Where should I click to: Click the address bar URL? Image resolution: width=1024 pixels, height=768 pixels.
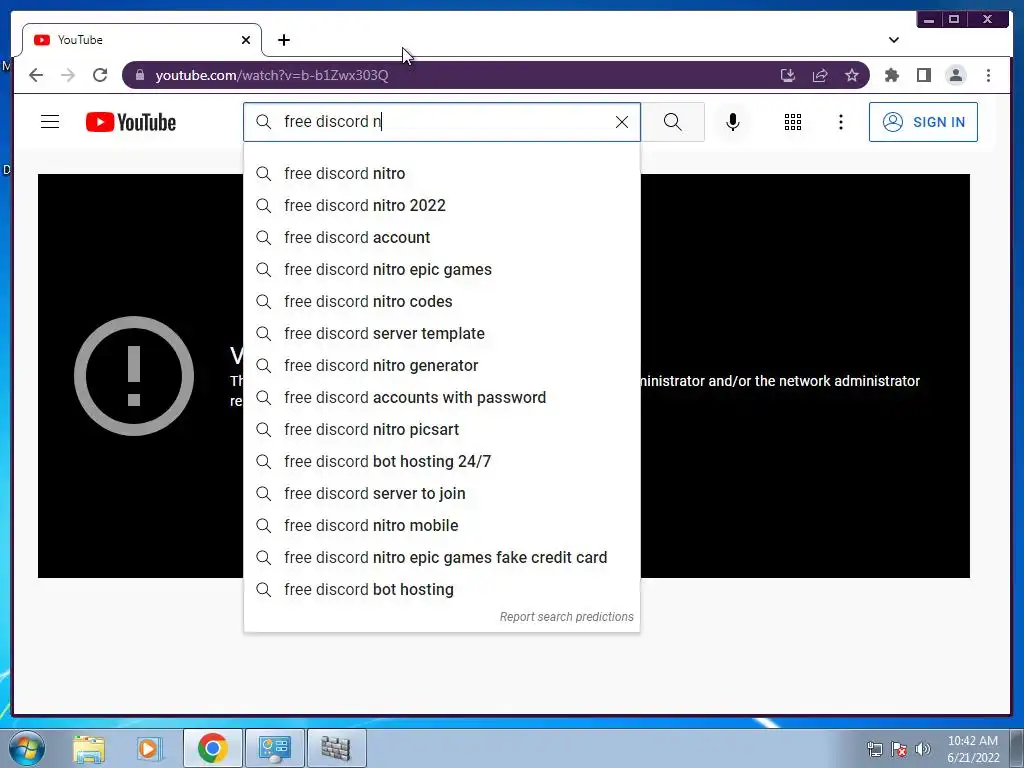pyautogui.click(x=272, y=75)
